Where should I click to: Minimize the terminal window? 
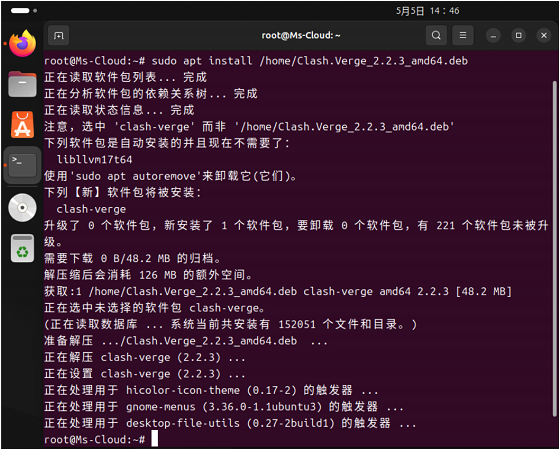coord(493,35)
